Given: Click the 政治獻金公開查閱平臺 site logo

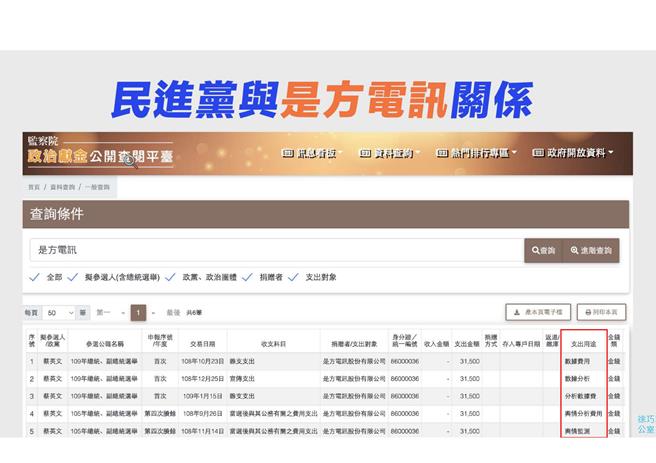Looking at the screenshot, I should (100, 151).
